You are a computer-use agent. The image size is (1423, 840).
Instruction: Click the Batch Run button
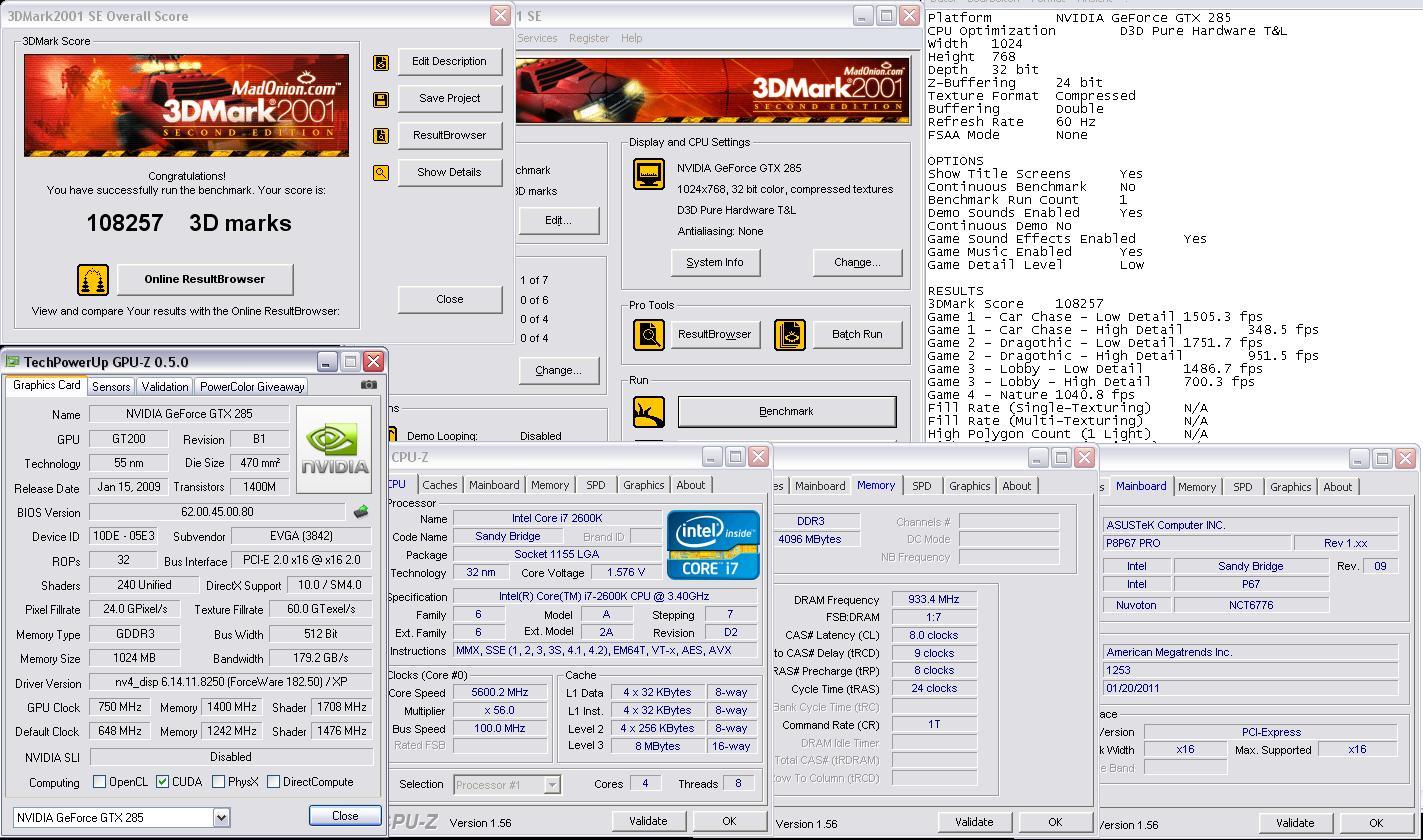857,334
